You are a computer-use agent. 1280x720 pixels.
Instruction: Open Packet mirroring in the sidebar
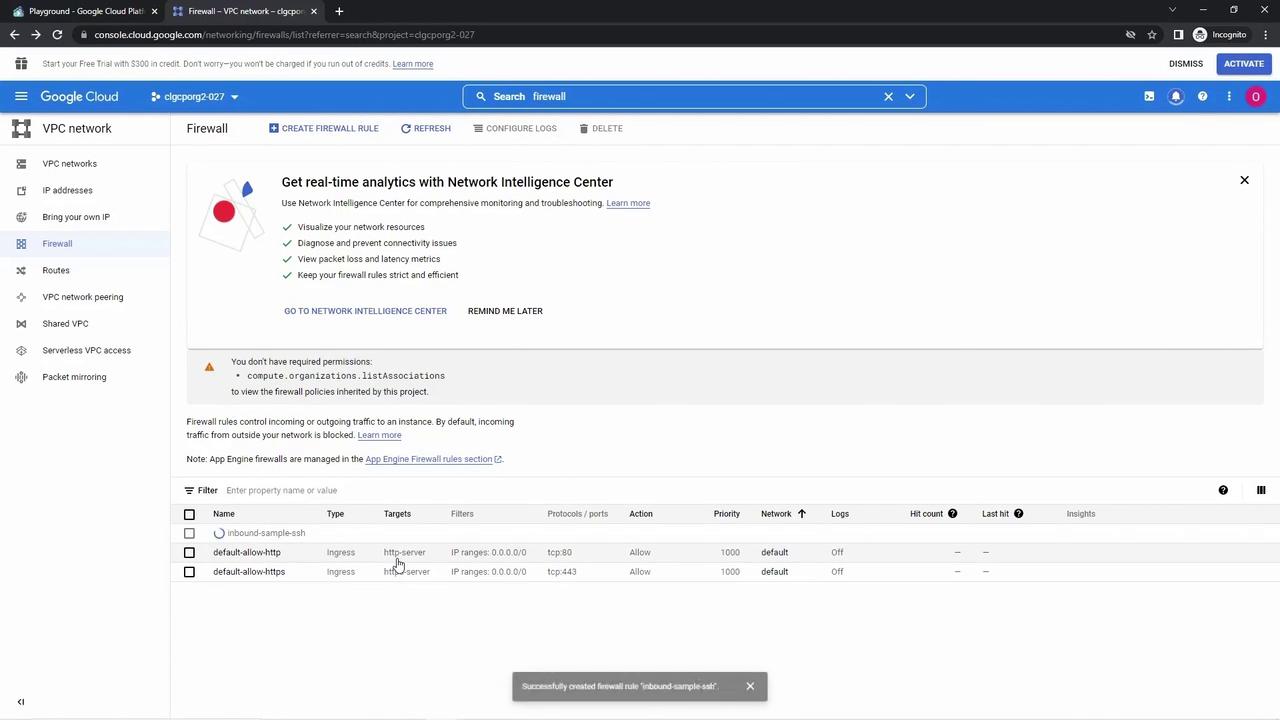click(74, 377)
